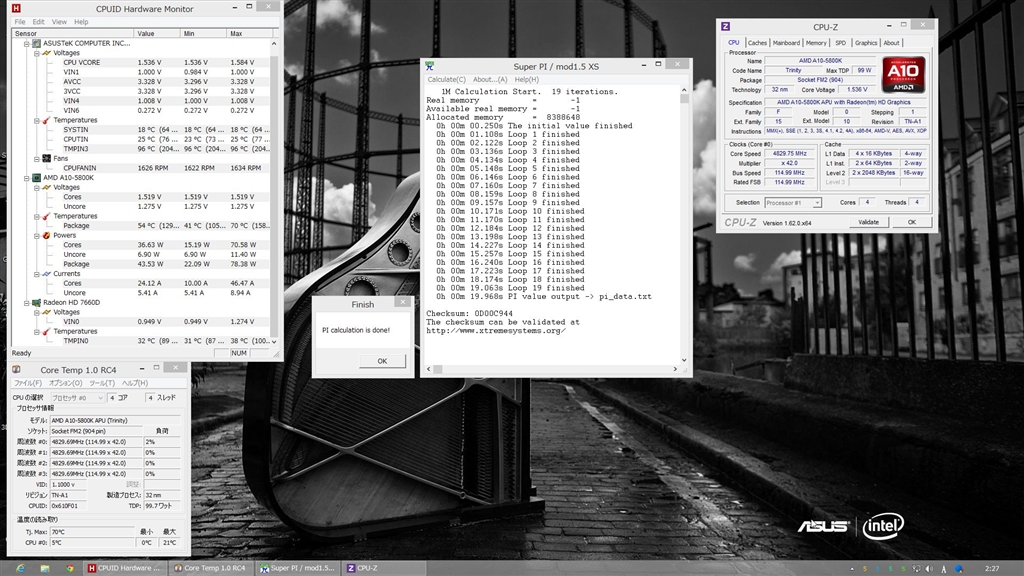
Task: Click Validate button in CPU-Z
Action: (868, 222)
